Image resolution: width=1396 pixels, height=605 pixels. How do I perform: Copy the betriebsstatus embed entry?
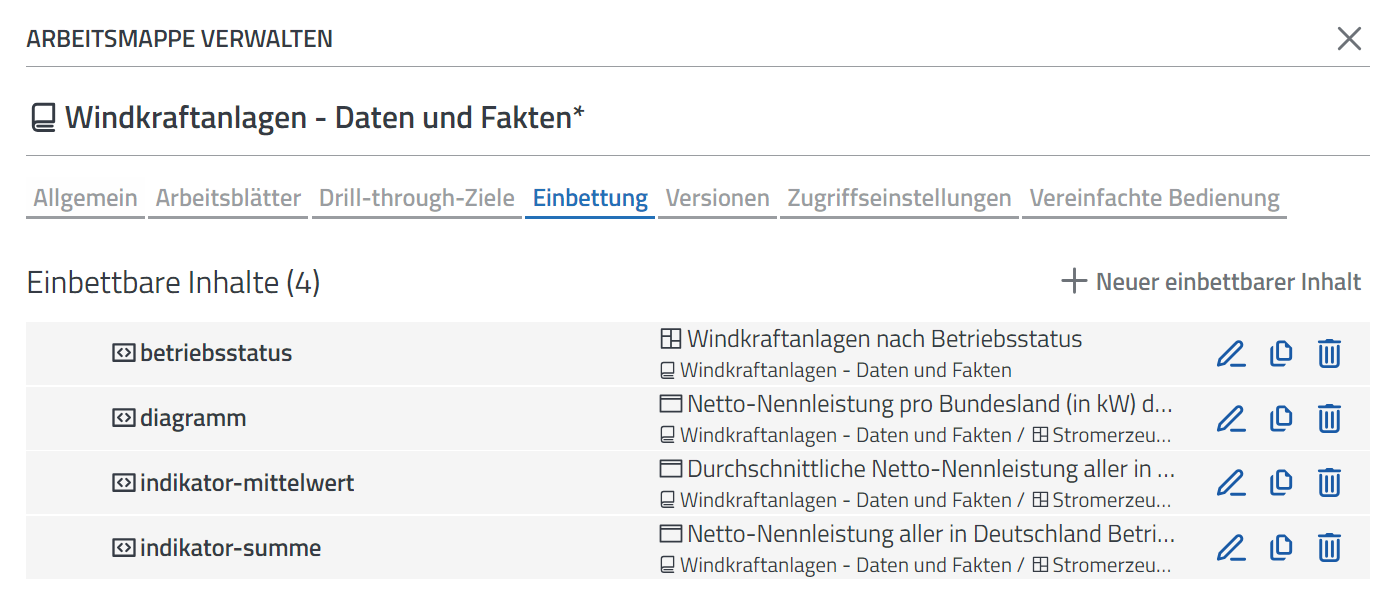pyautogui.click(x=1281, y=354)
